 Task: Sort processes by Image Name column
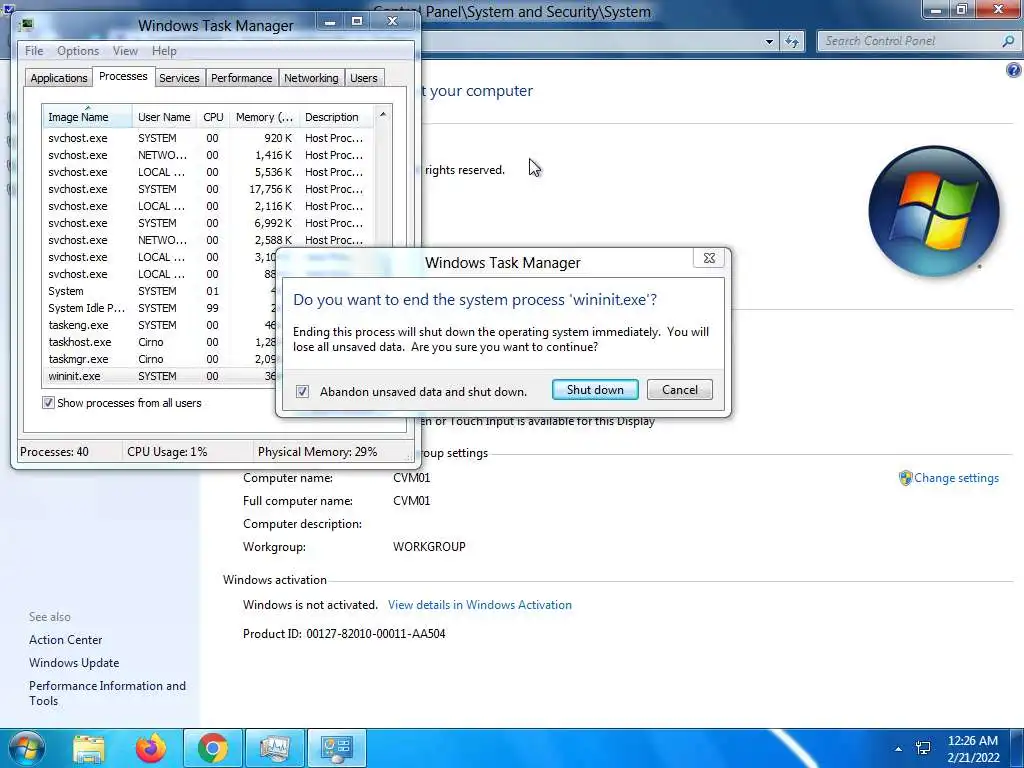pyautogui.click(x=87, y=117)
